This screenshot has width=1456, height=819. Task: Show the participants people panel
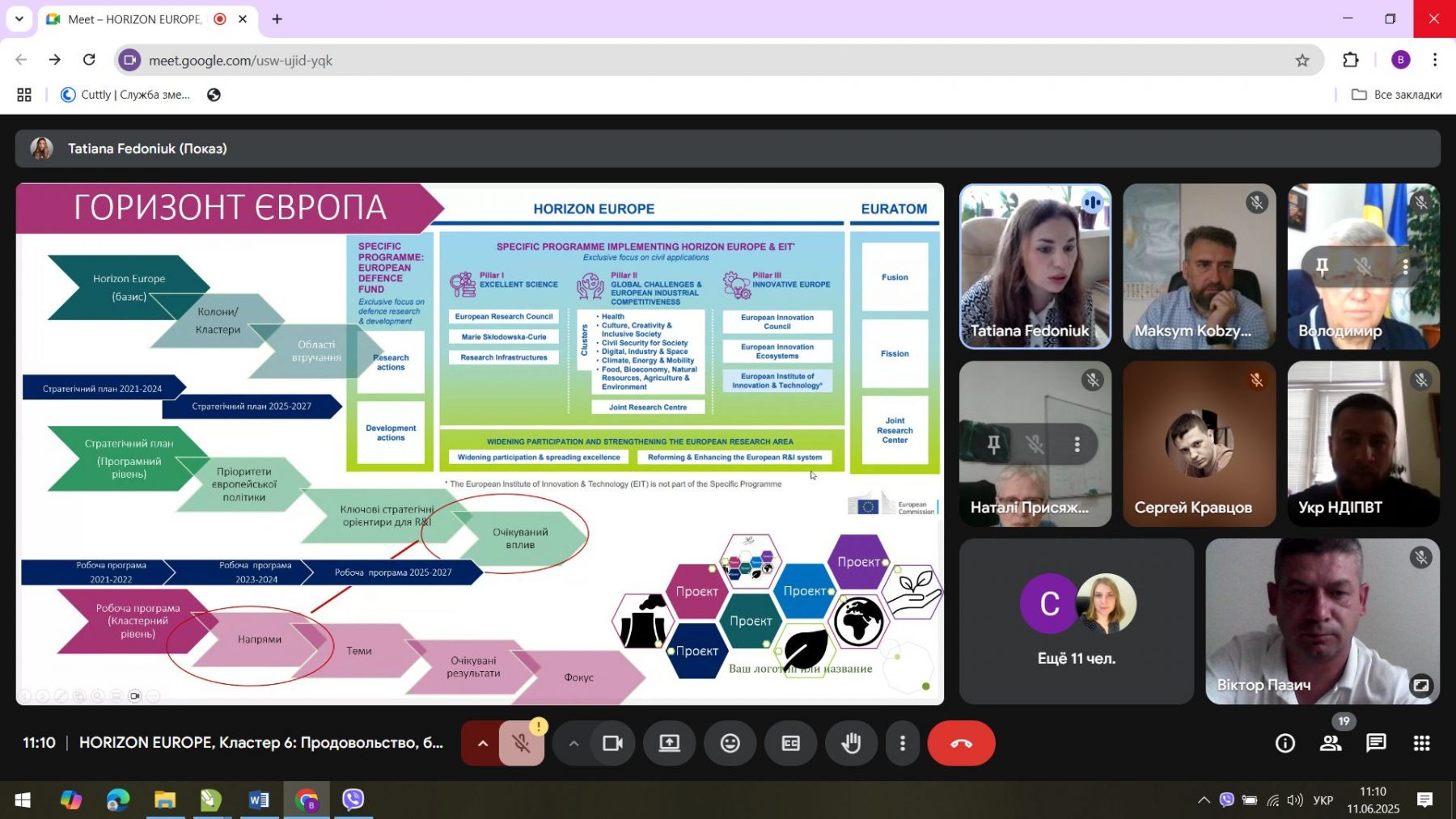click(x=1331, y=743)
